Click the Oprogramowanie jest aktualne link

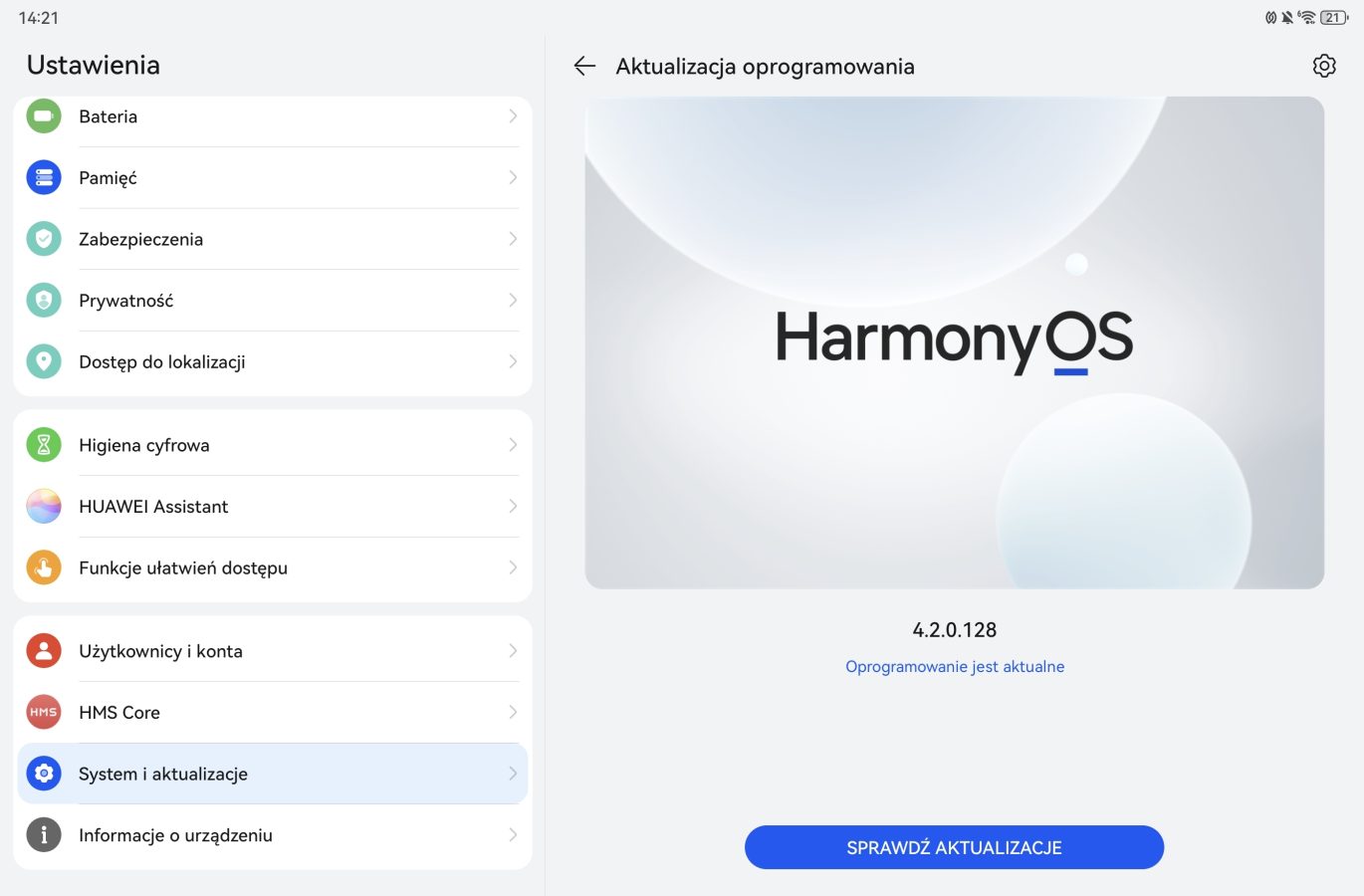pos(955,667)
